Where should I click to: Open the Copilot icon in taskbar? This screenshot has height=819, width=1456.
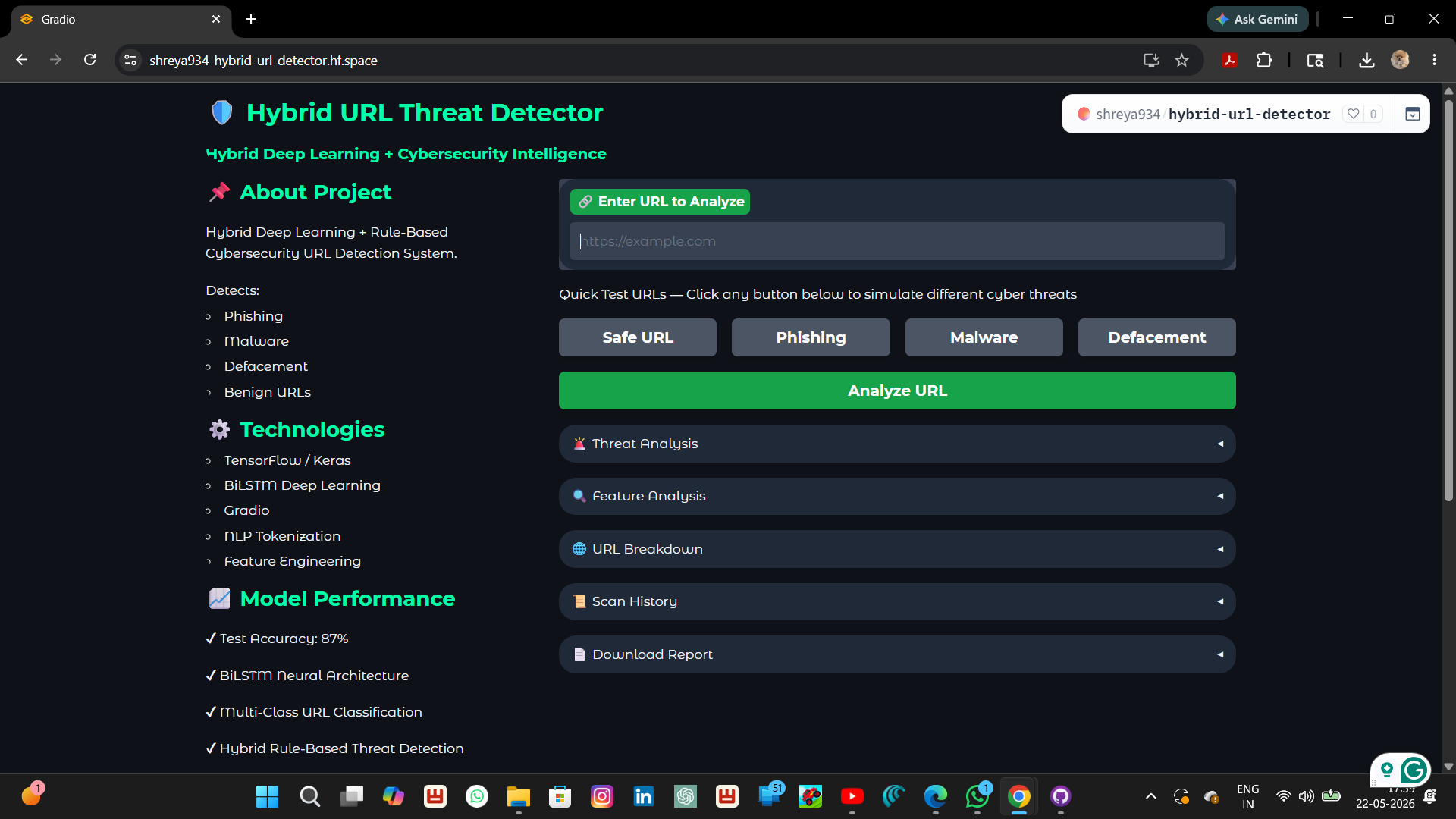point(393,796)
